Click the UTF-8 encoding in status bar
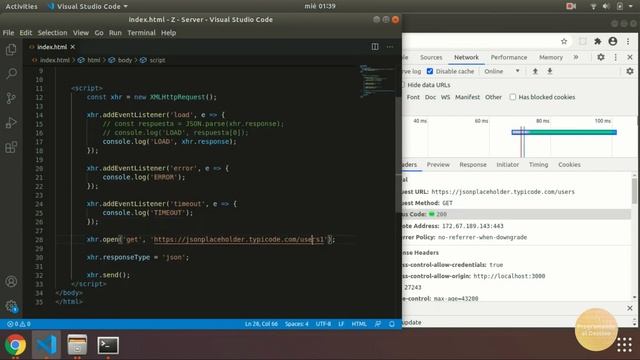Image resolution: width=640 pixels, height=360 pixels. point(323,324)
